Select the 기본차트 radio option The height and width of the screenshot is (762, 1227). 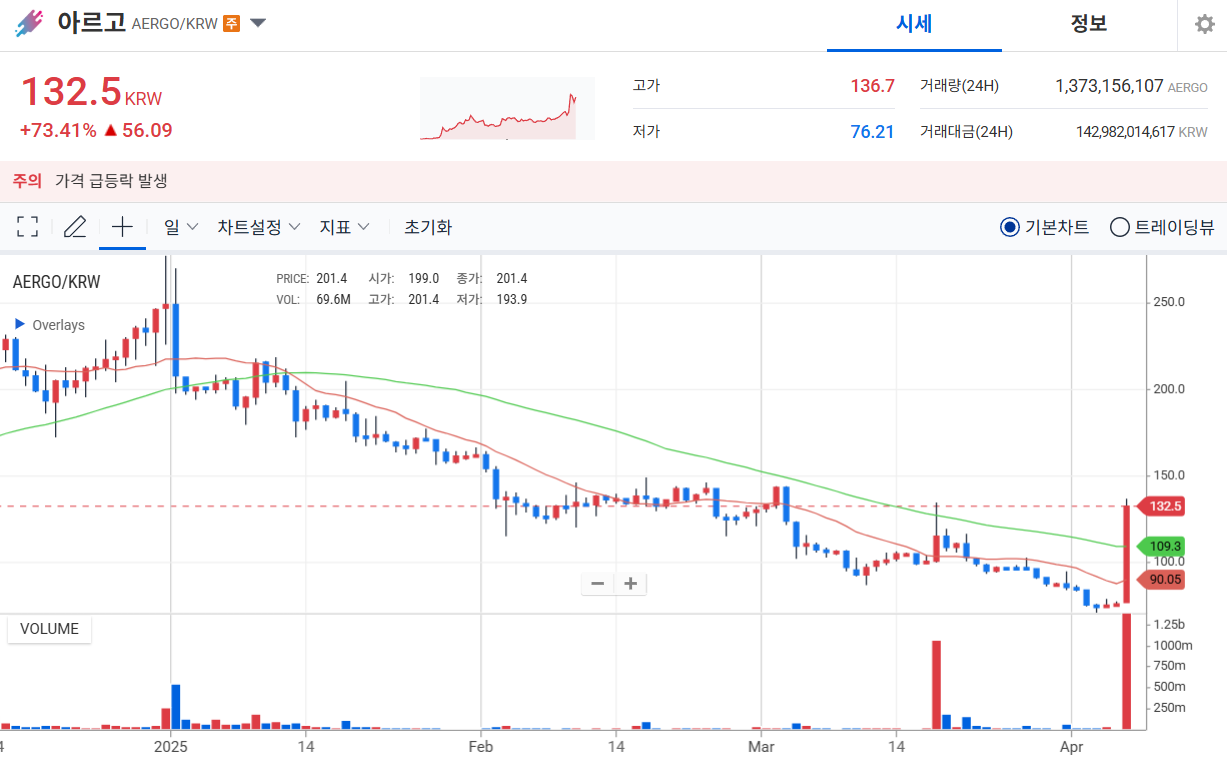pos(1045,227)
